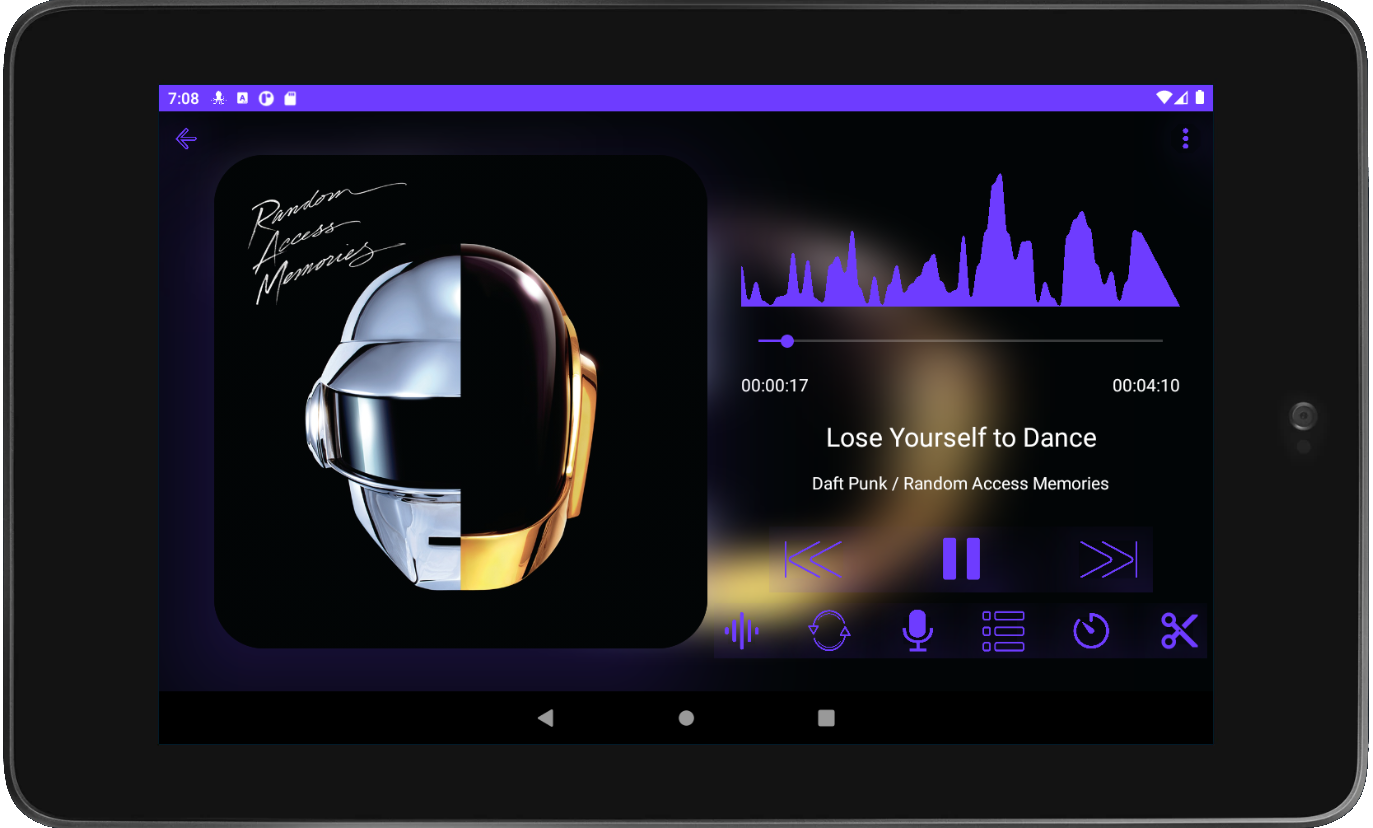Toggle the repeat loop icon
The width and height of the screenshot is (1373, 828).
[829, 631]
